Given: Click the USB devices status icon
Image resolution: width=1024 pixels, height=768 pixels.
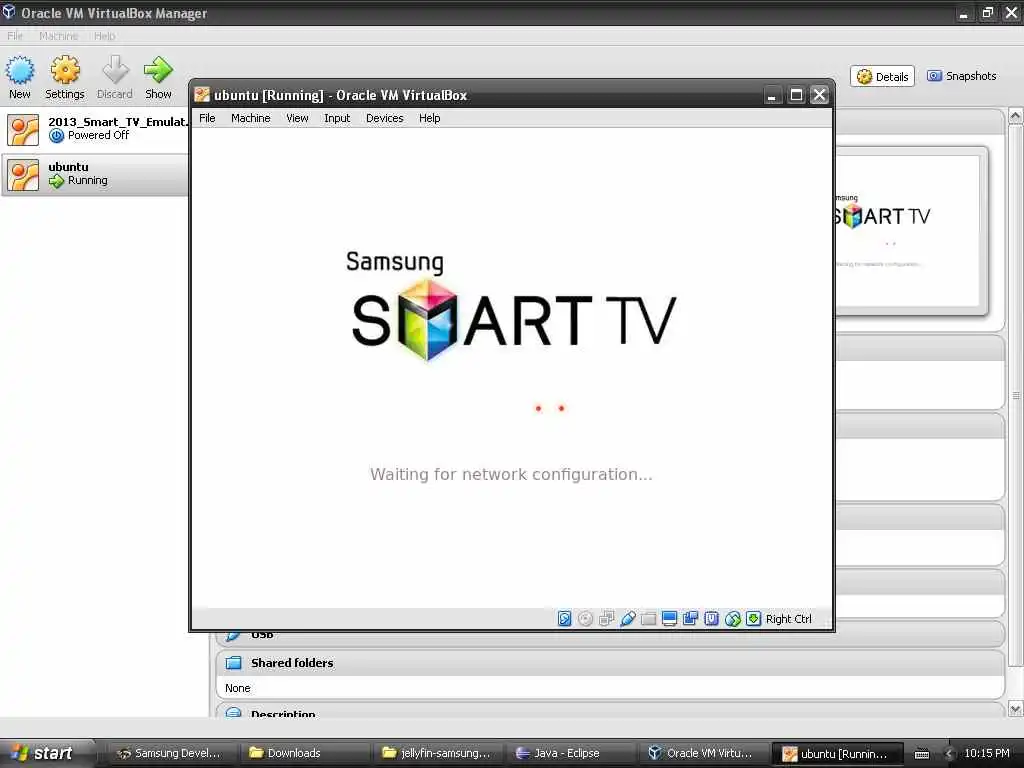Looking at the screenshot, I should (628, 618).
